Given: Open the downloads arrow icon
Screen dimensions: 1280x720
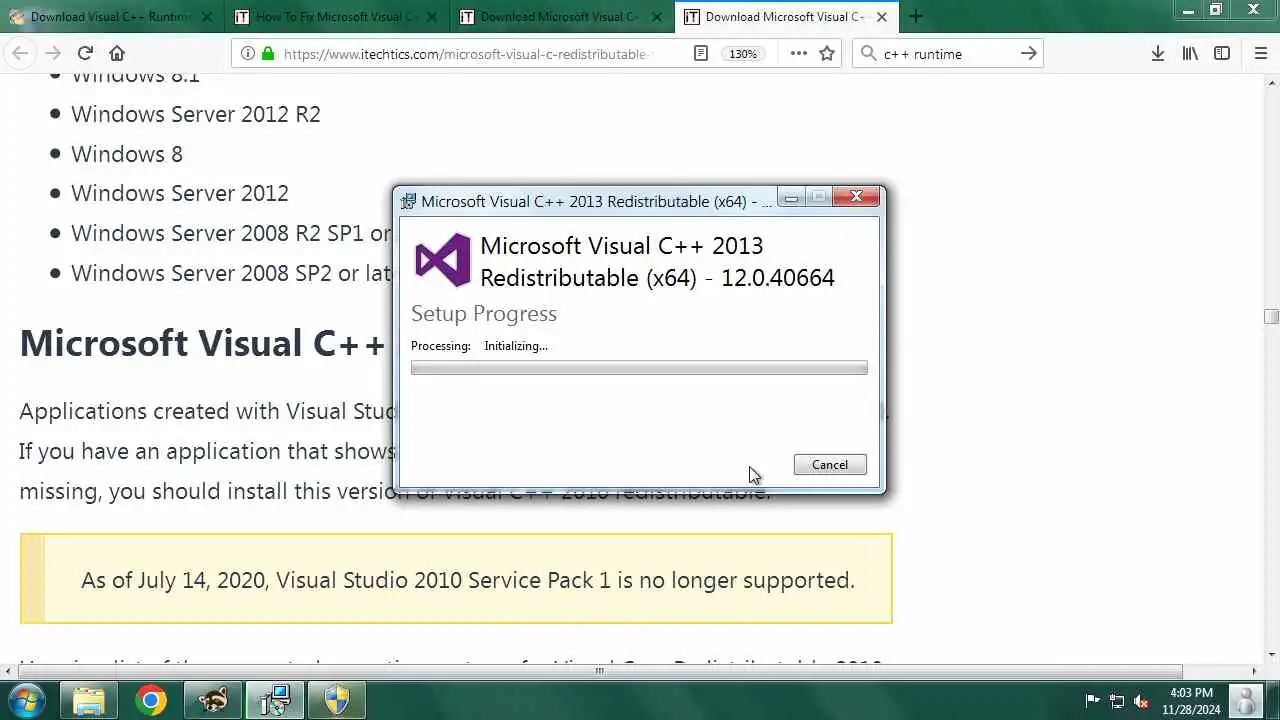Looking at the screenshot, I should (x=1157, y=54).
